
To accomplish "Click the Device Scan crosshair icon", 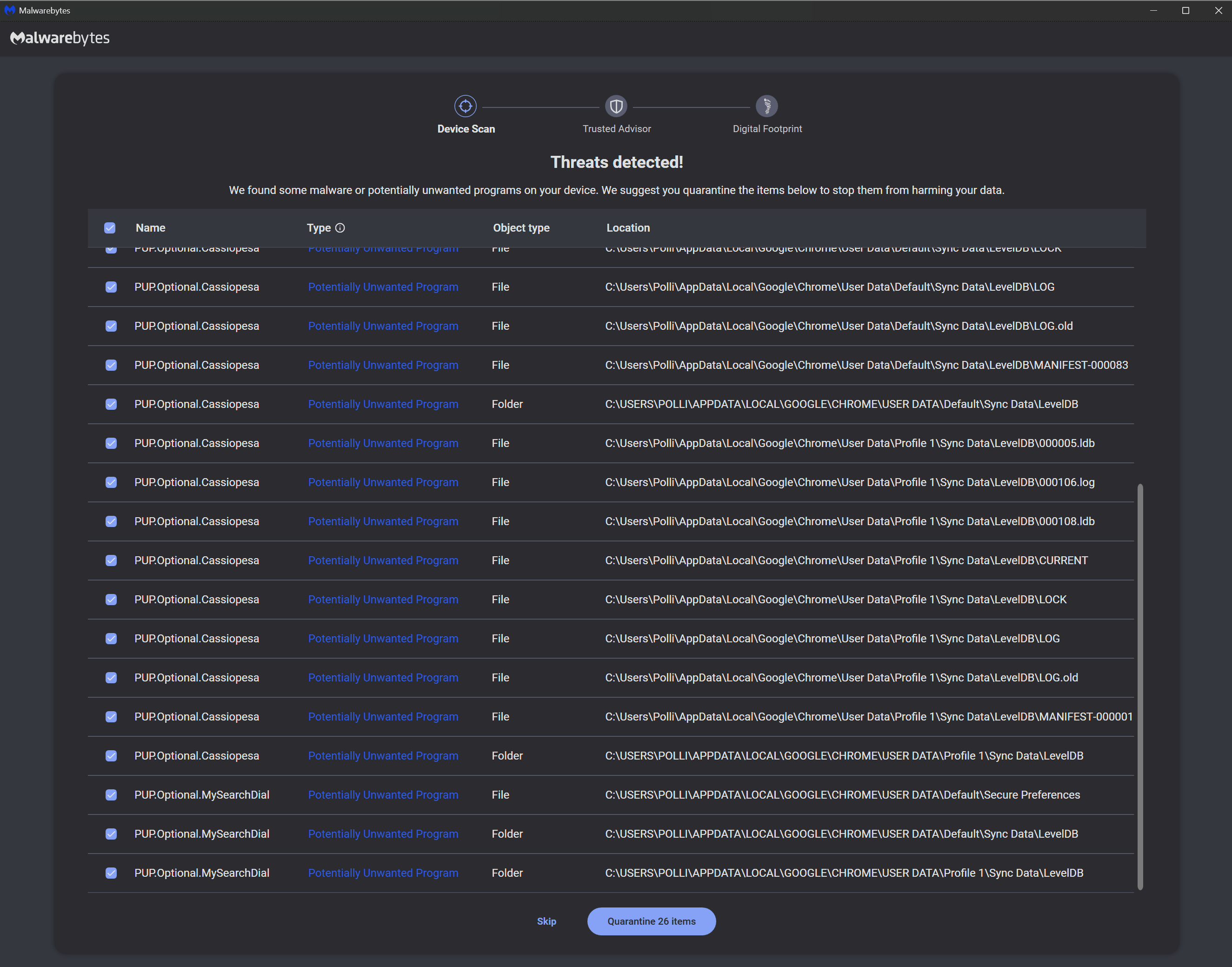I will [466, 106].
